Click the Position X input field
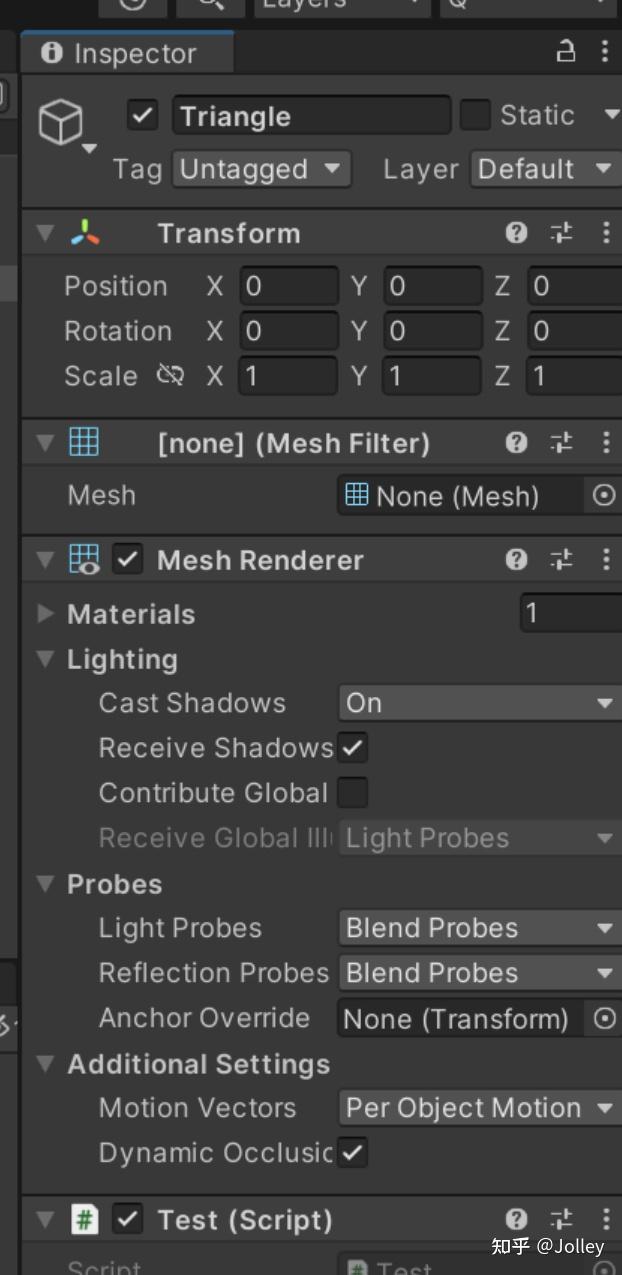Viewport: 622px width, 1275px height. (x=289, y=286)
